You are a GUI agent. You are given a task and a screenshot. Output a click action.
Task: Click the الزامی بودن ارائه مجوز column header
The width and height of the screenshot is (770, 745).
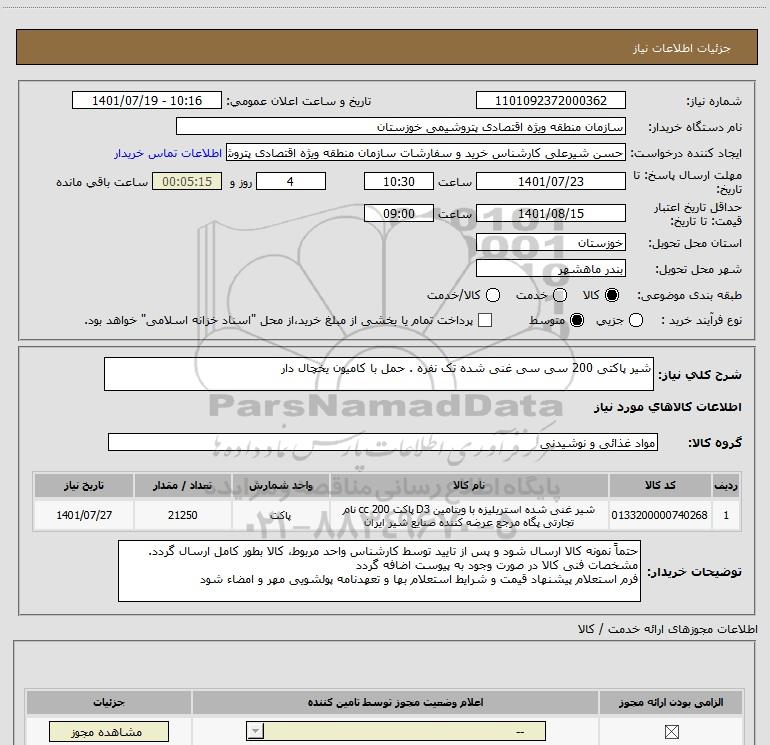click(671, 703)
